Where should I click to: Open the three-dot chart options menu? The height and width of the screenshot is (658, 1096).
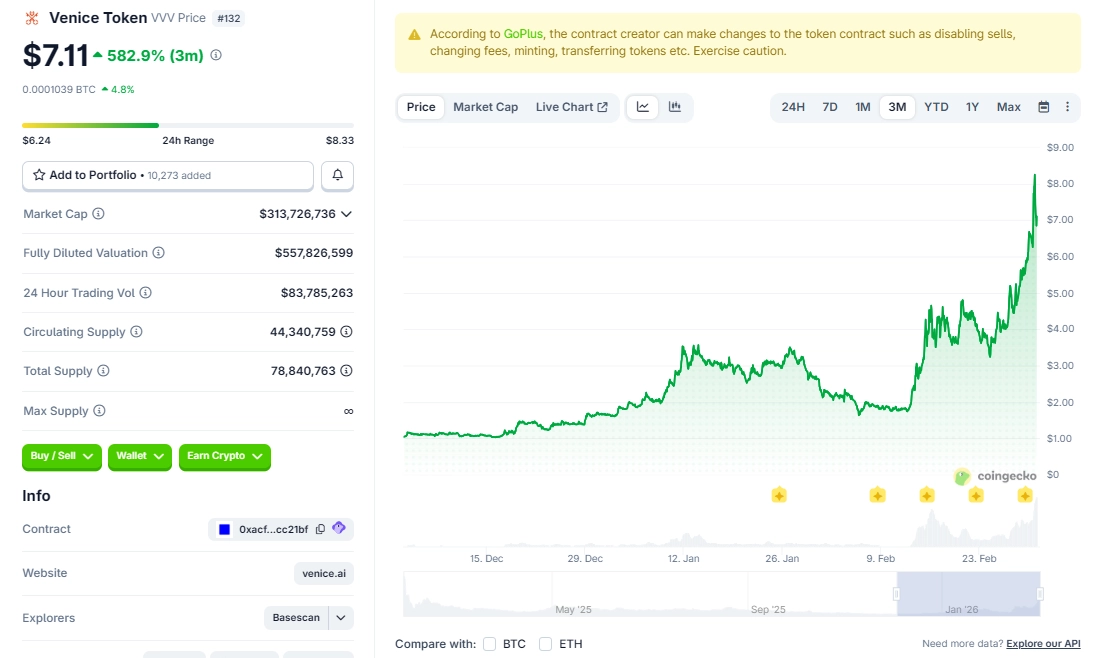point(1066,107)
